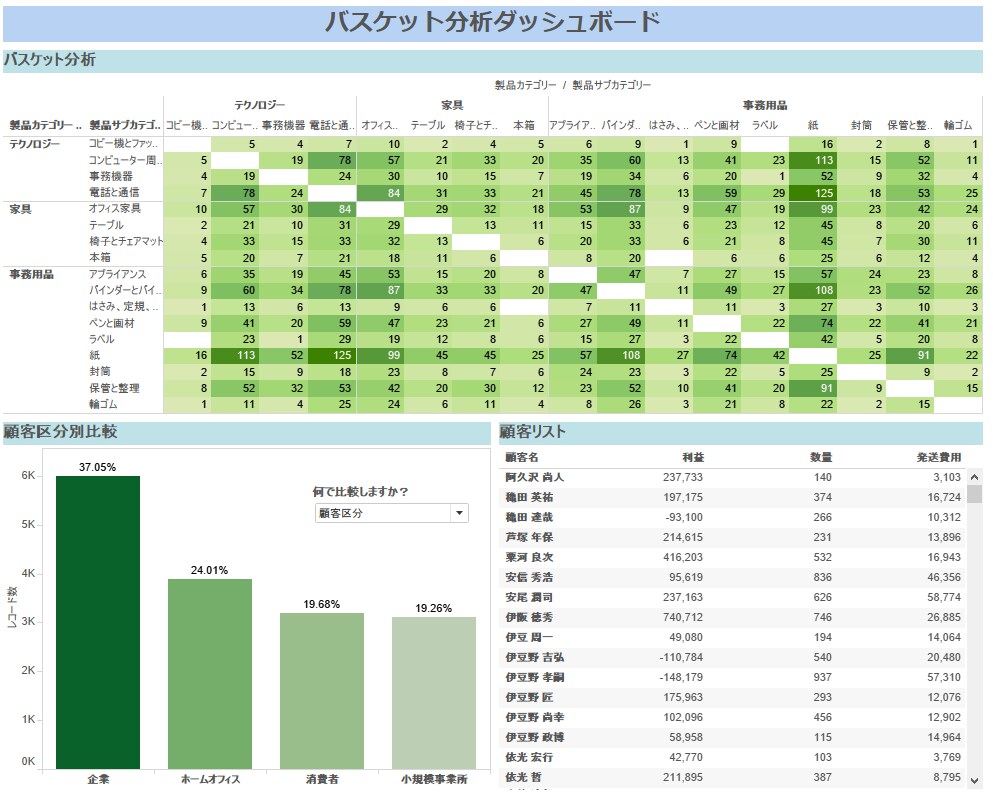Viewport: 993px width, 794px height.
Task: Sort by the 利益 column header
Action: tap(693, 457)
